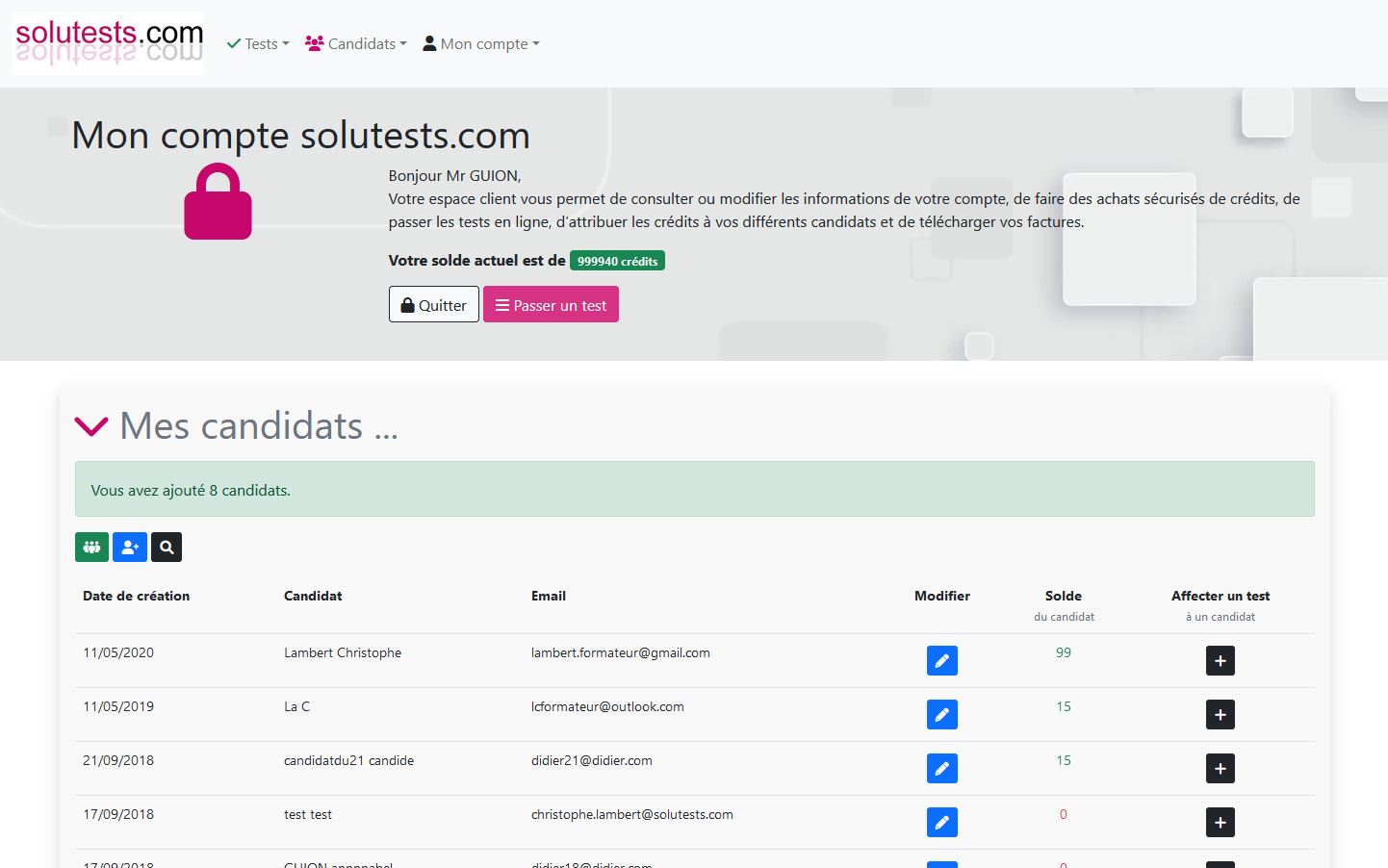Open the Tests dropdown menu
The height and width of the screenshot is (868, 1388).
258,43
